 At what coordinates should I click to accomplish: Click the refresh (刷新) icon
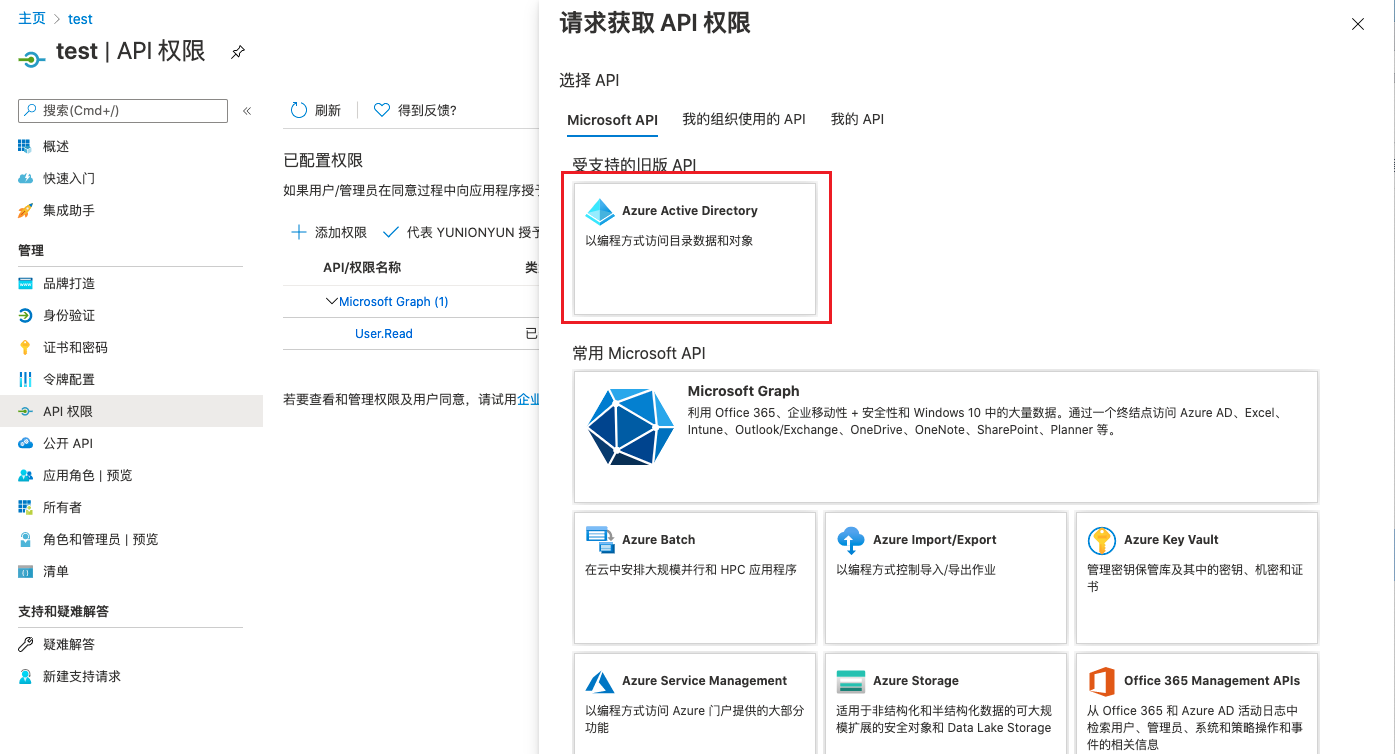298,110
